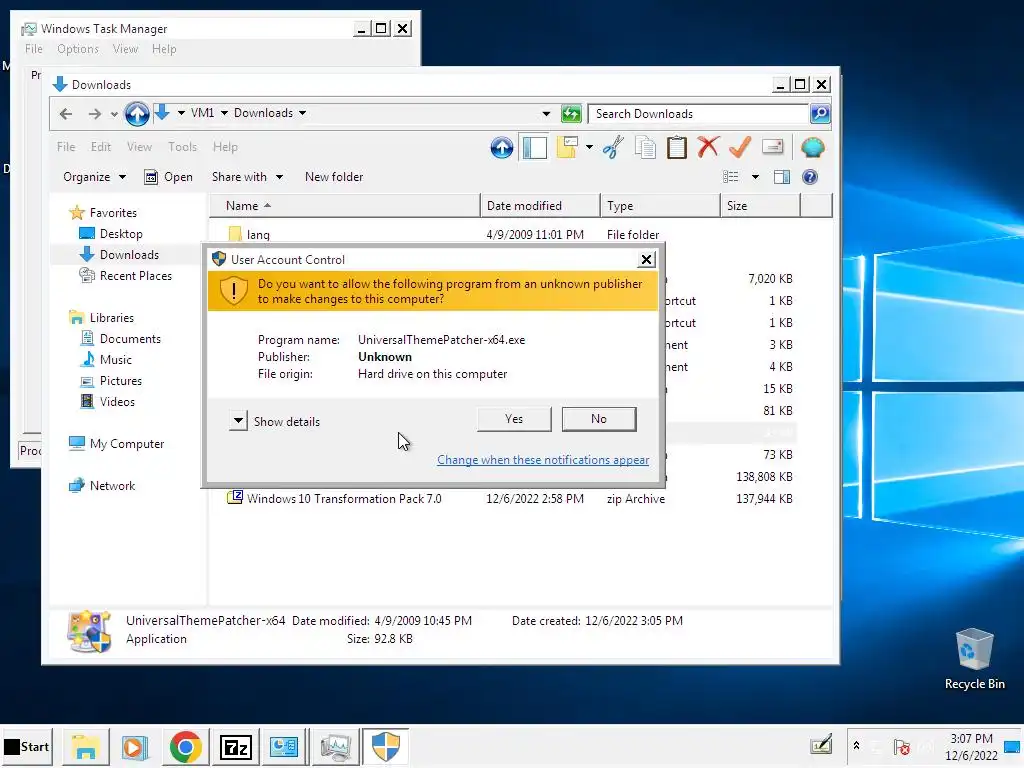Open Classic Shell settings shell icon
This screenshot has height=768, width=1024.
[x=812, y=148]
